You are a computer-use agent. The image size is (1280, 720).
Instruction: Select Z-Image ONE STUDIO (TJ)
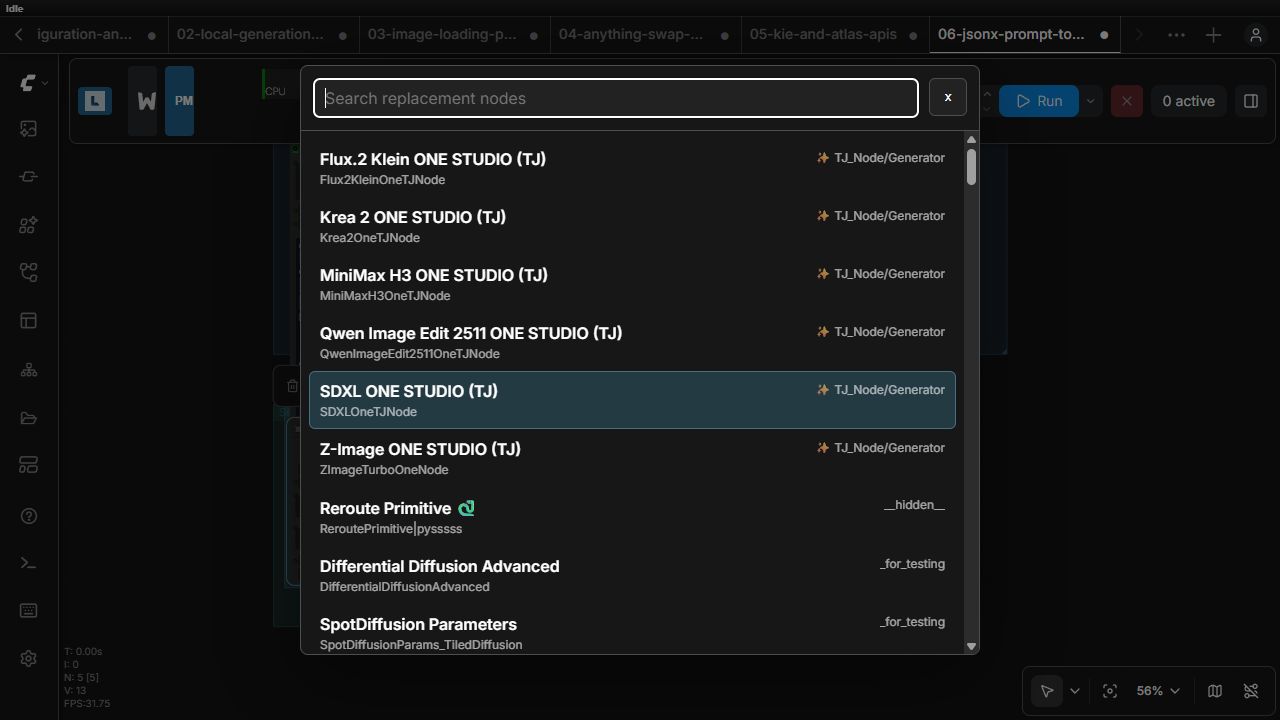tap(632, 458)
